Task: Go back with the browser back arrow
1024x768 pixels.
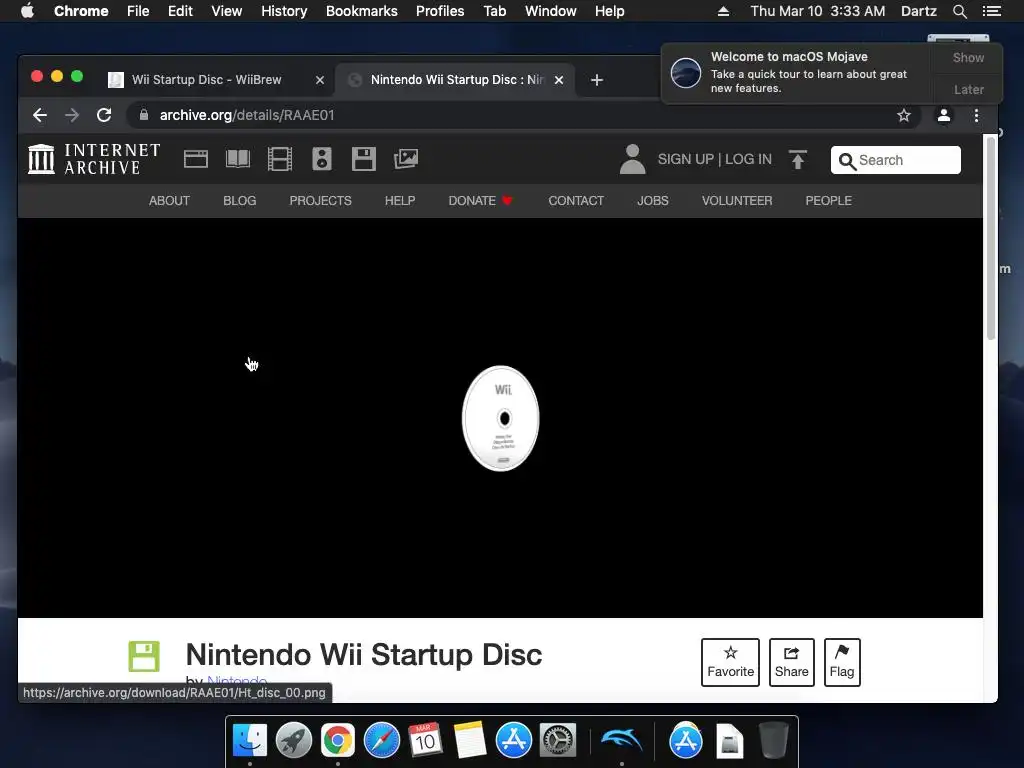Action: [x=40, y=116]
